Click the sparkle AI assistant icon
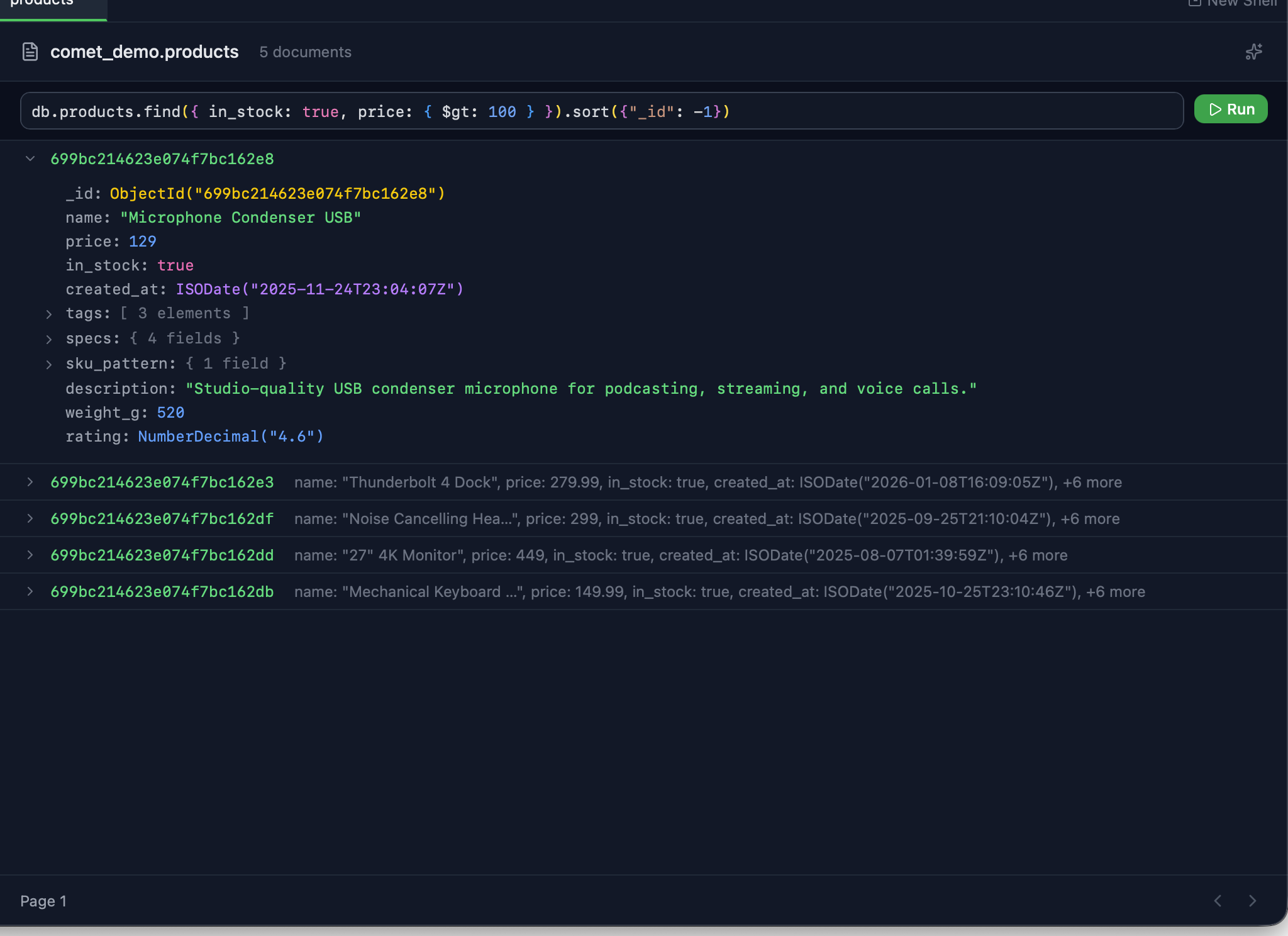The height and width of the screenshot is (936, 1288). click(x=1253, y=52)
